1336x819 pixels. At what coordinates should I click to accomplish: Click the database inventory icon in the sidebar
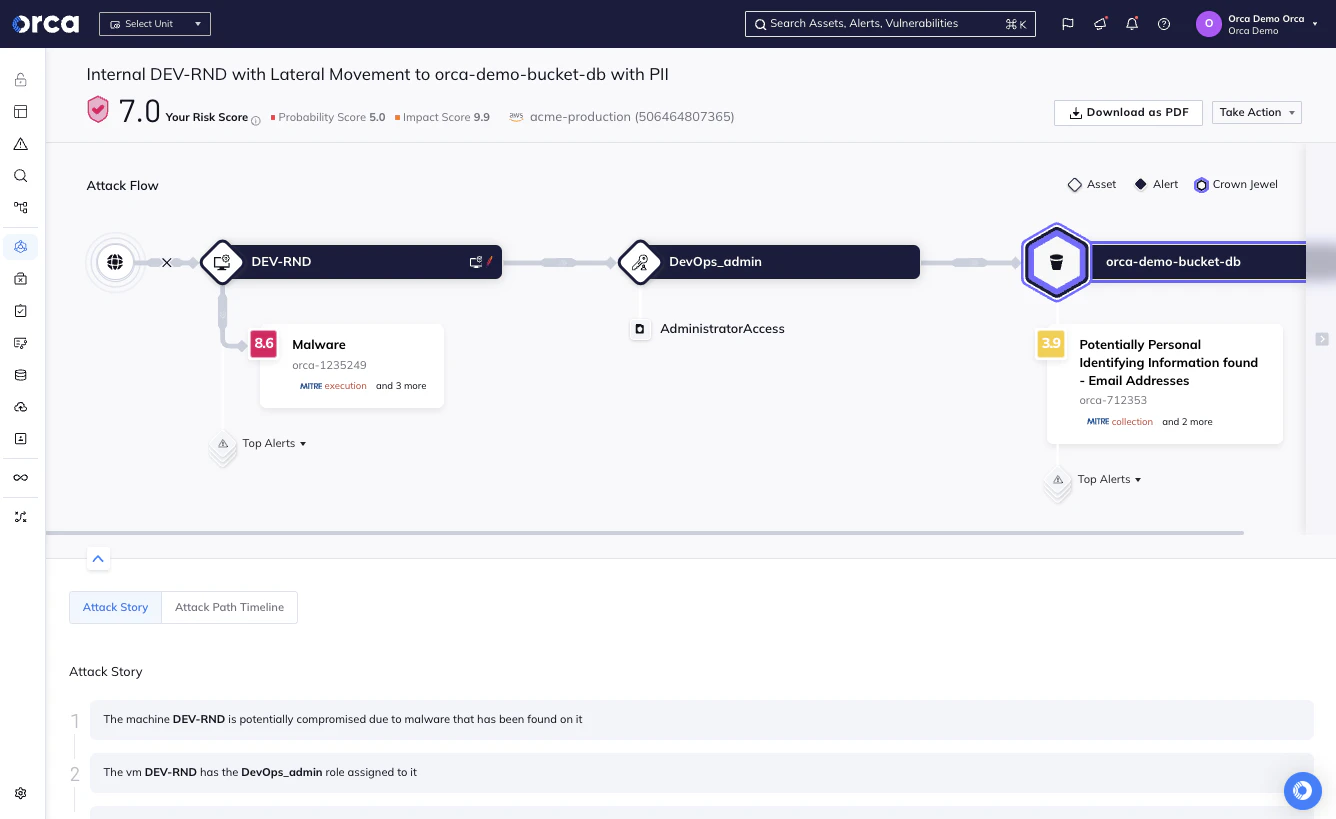click(x=20, y=374)
